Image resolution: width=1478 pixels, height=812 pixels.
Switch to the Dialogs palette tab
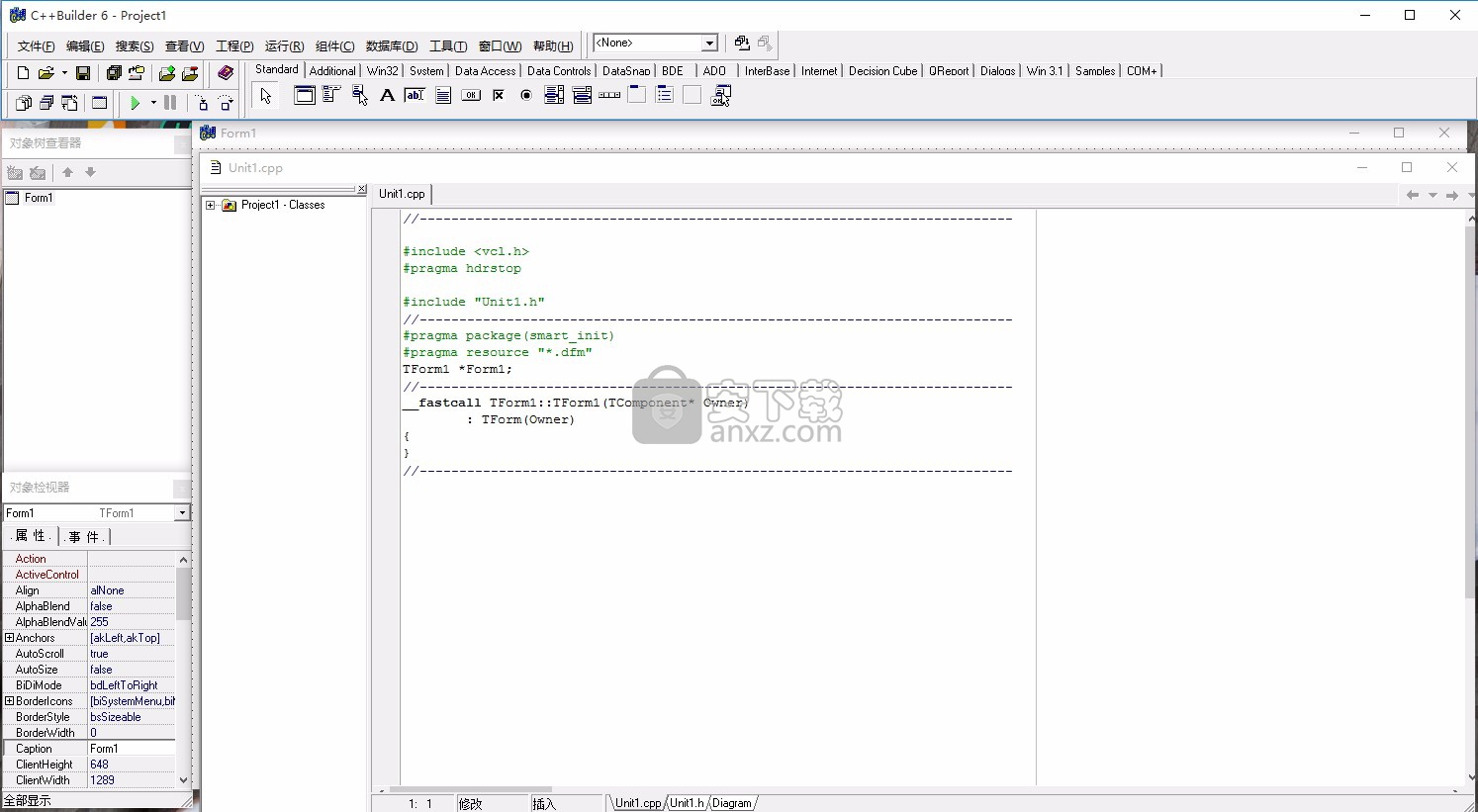click(x=997, y=71)
